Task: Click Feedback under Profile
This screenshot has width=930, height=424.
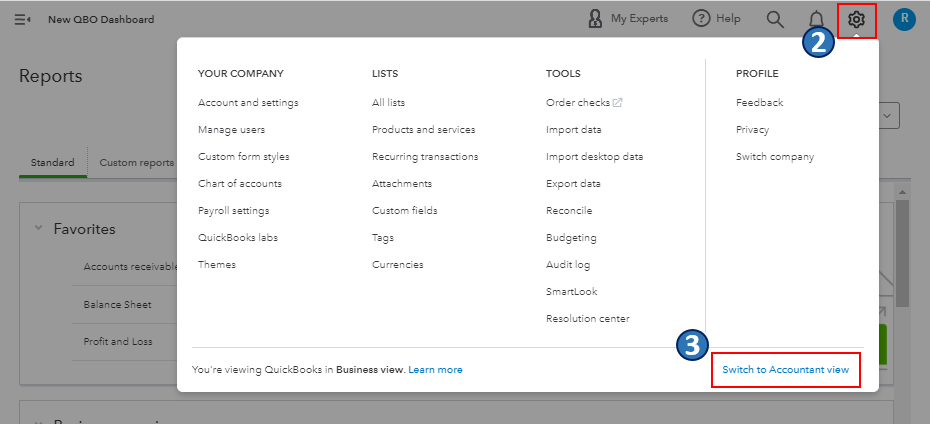Action: (x=760, y=103)
